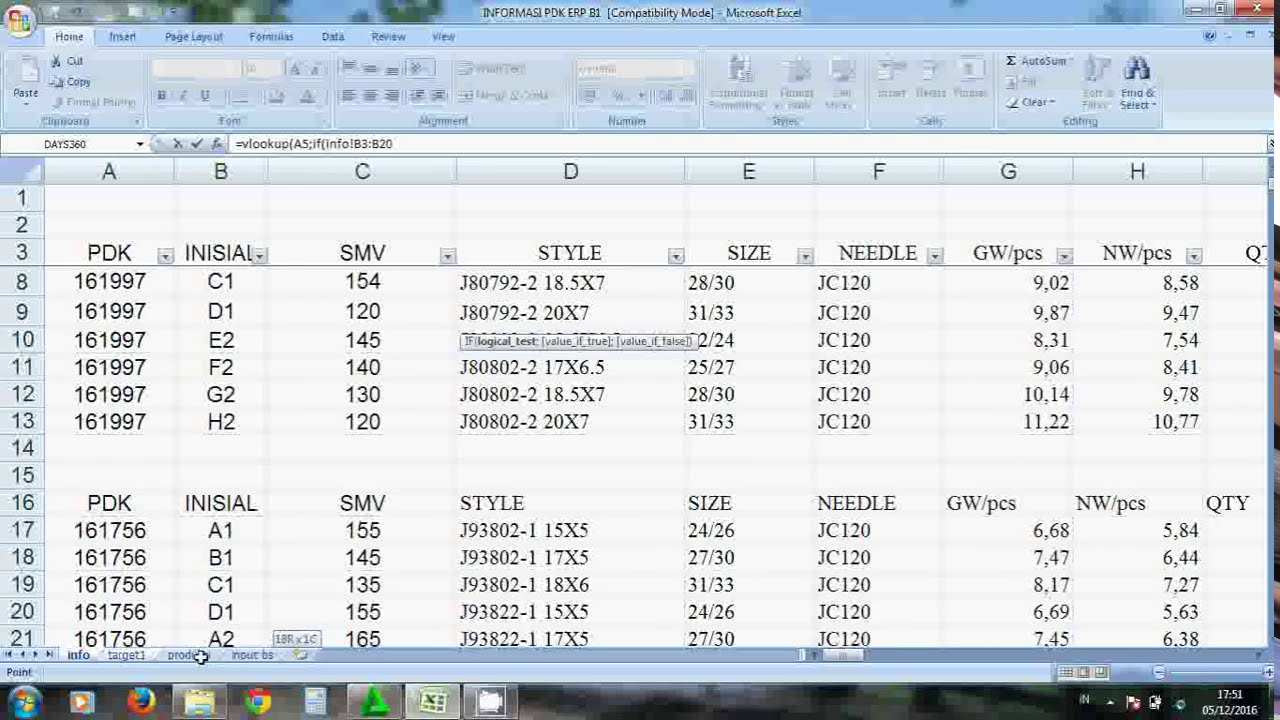
Task: Click the zoom in plus button
Action: (1269, 672)
